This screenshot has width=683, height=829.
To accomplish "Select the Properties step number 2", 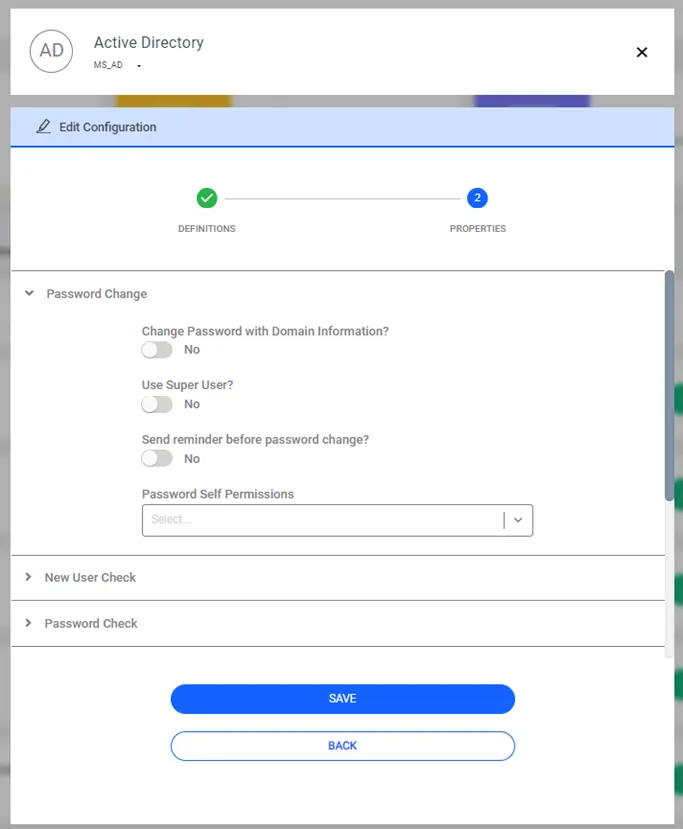I will (477, 198).
